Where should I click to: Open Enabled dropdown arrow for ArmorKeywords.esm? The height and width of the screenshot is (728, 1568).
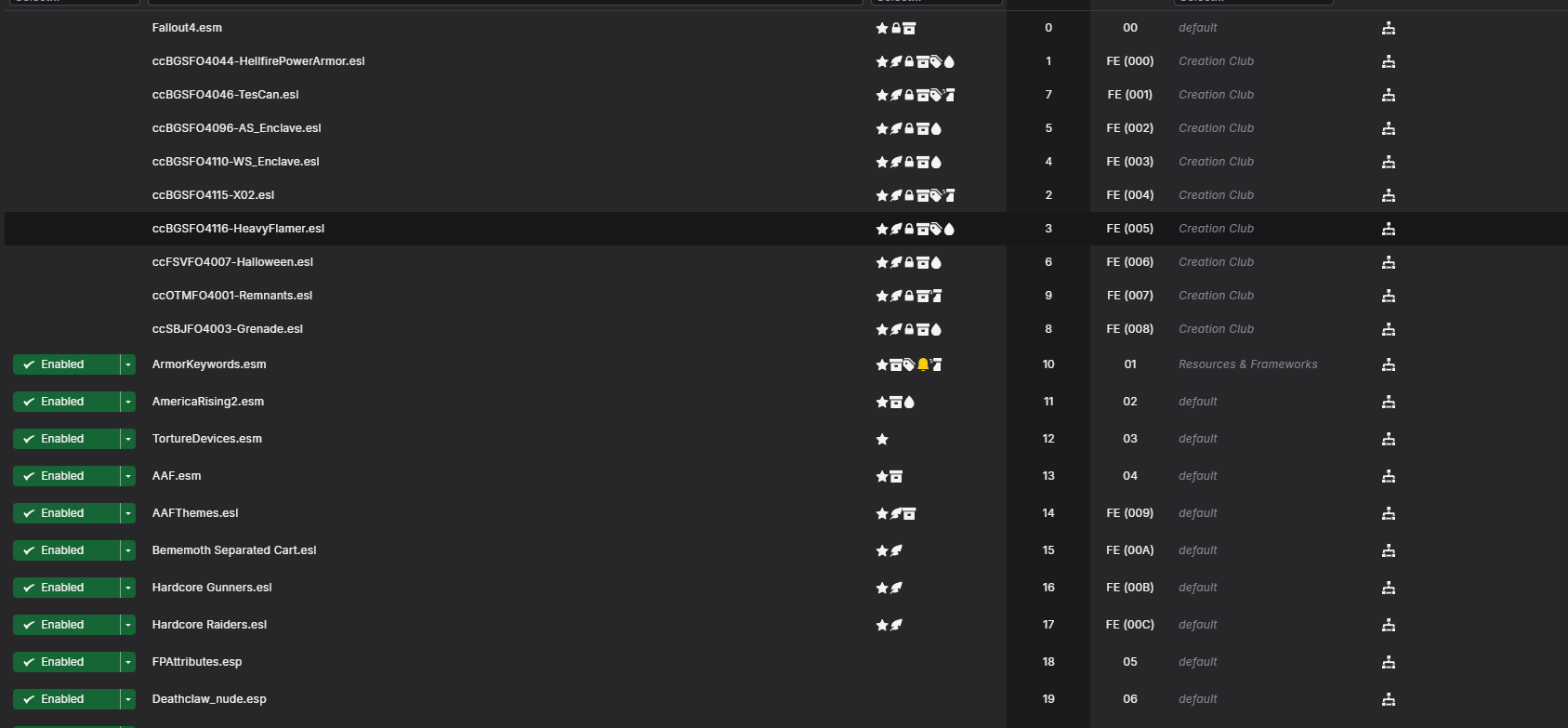click(128, 364)
